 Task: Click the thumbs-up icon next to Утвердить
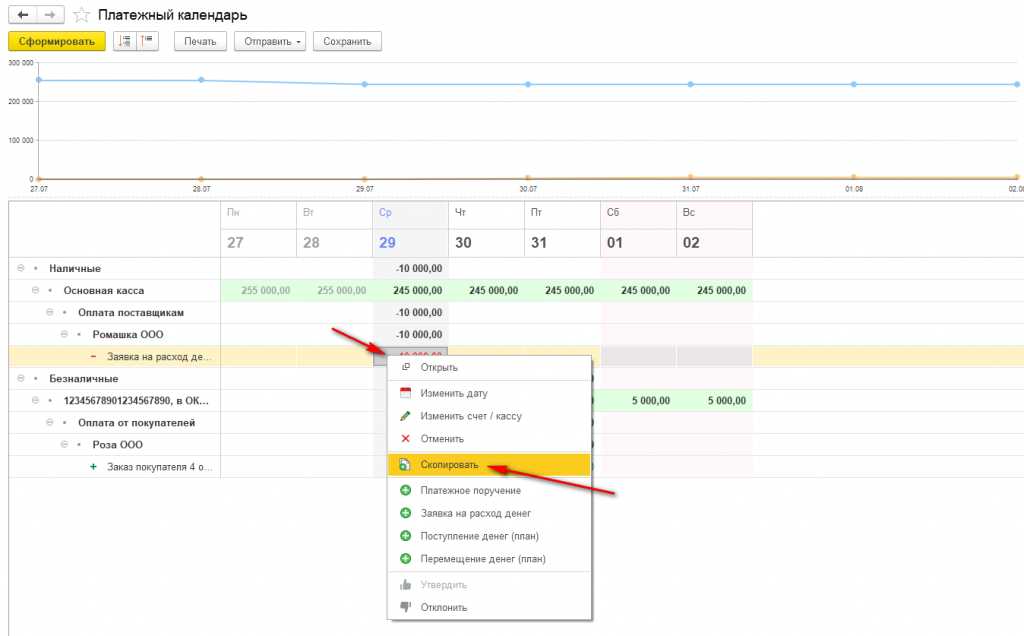[x=406, y=584]
